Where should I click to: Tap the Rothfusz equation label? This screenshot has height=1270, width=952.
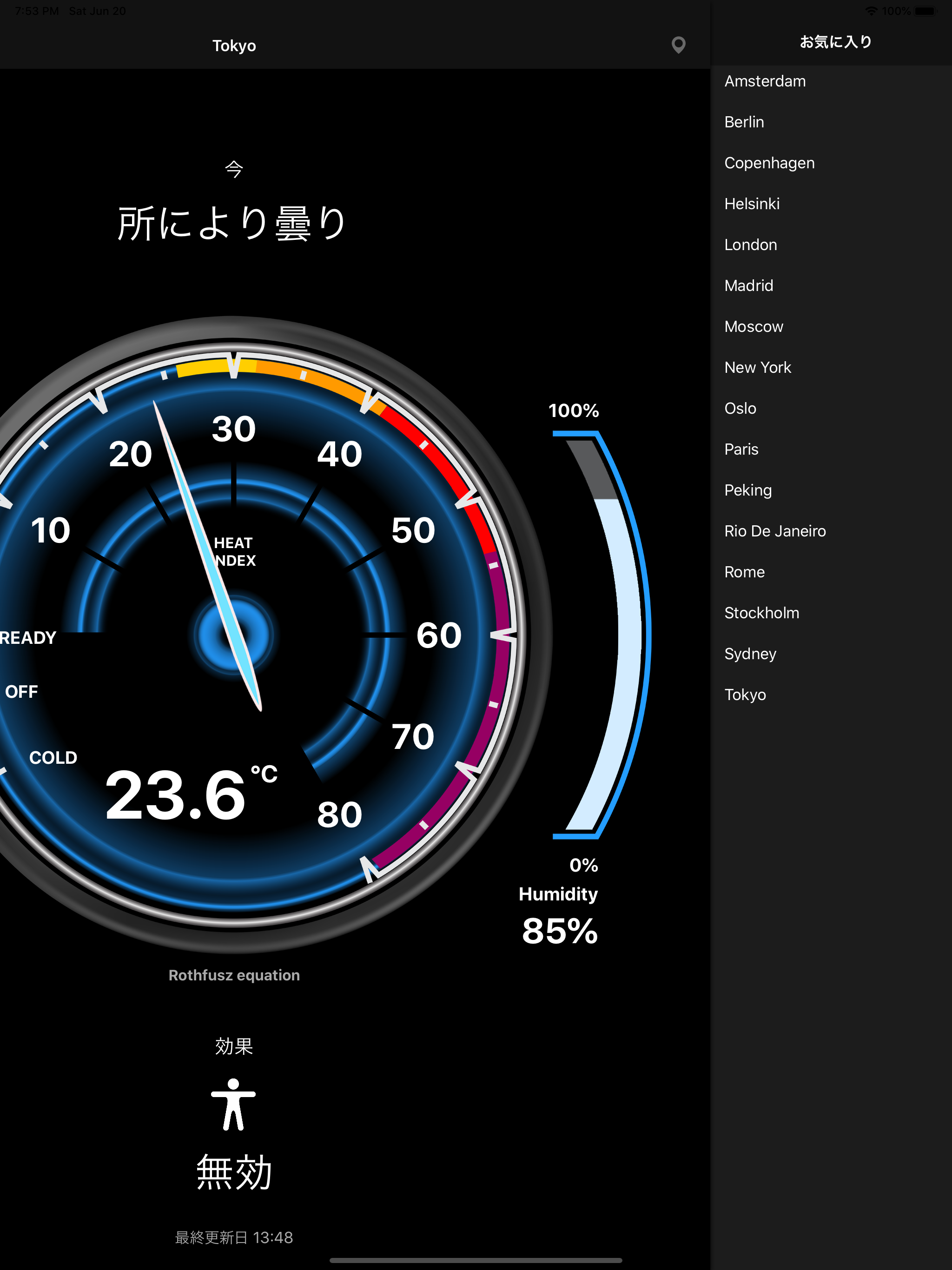pos(234,975)
